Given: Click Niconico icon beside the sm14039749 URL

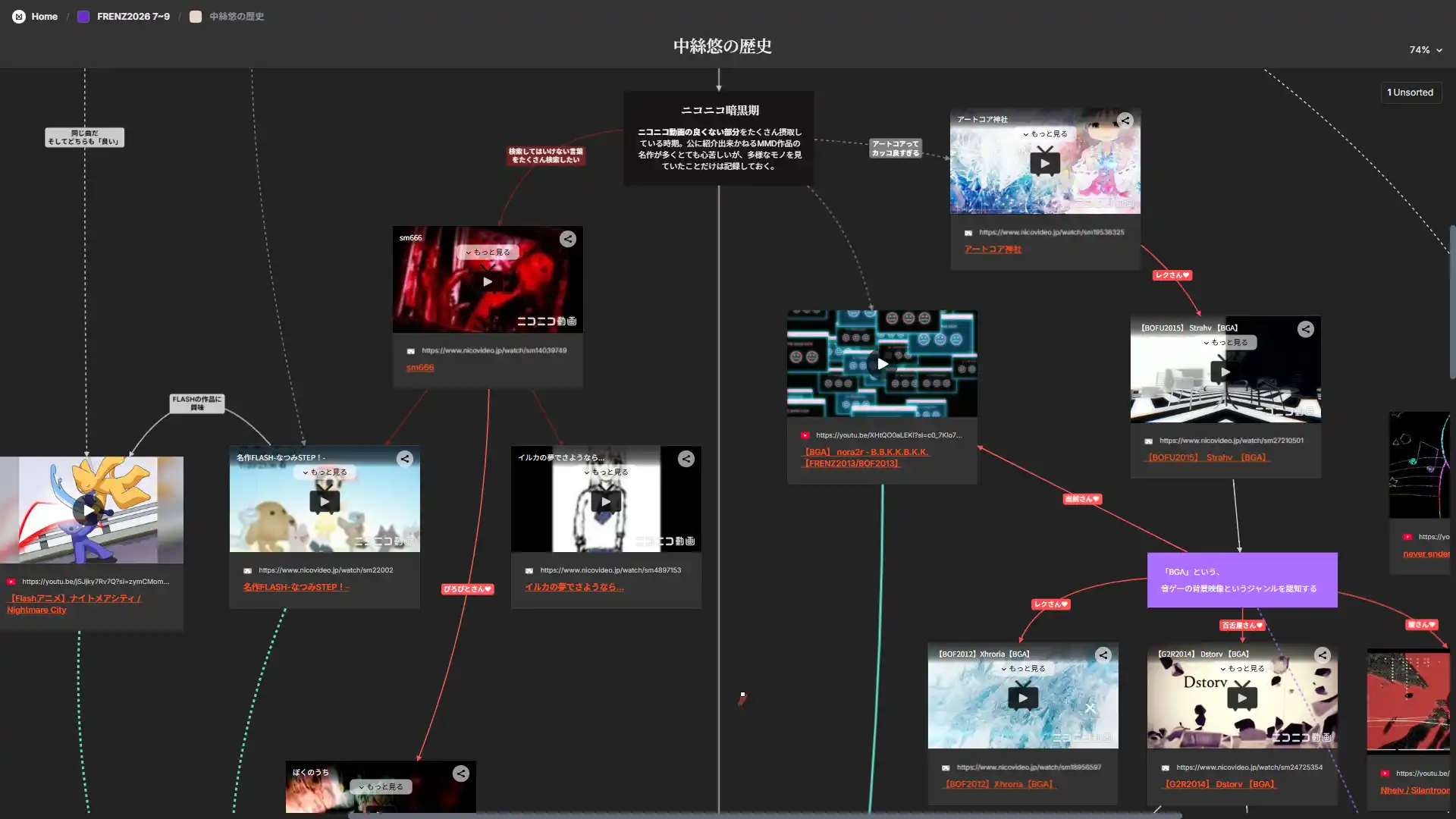Looking at the screenshot, I should [x=411, y=351].
